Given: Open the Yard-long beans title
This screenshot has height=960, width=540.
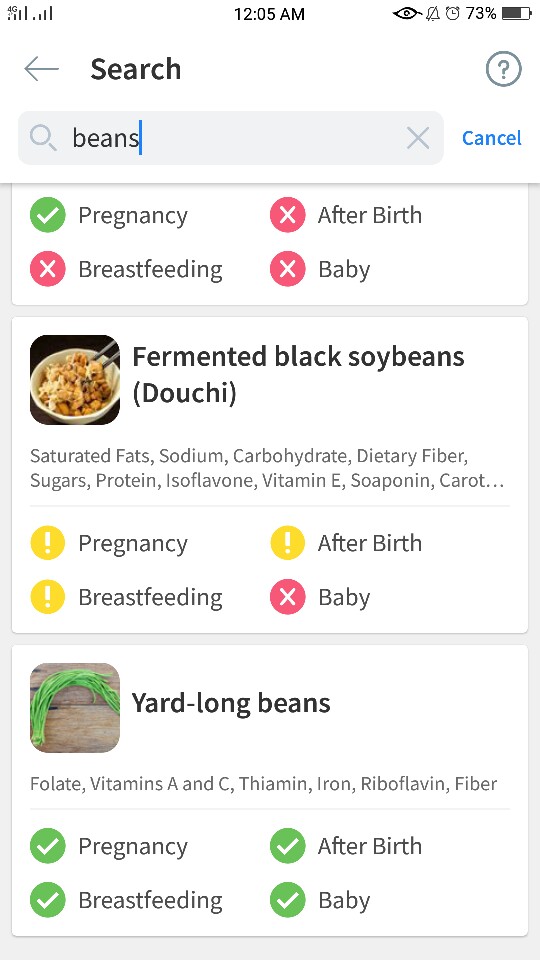Looking at the screenshot, I should [231, 703].
